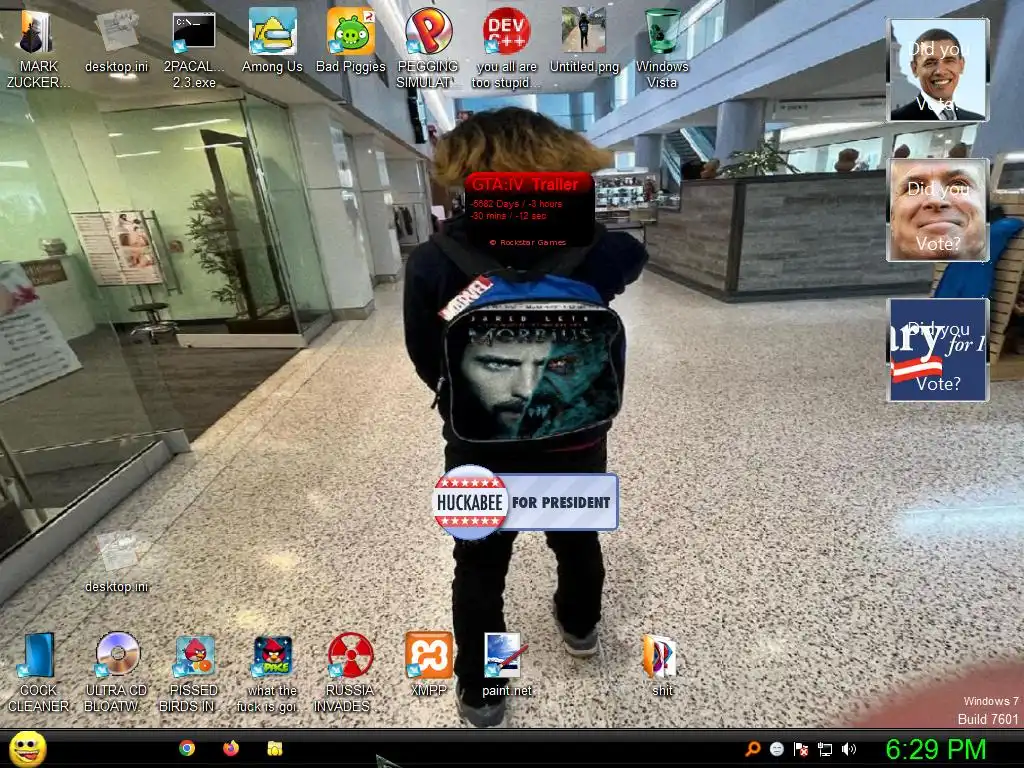Click the 6:29 PM taskbar clock

(x=935, y=749)
